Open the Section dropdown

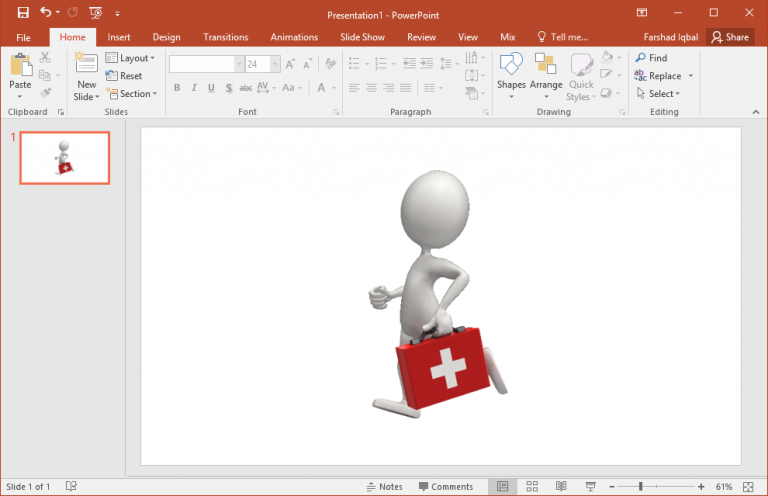tap(132, 94)
